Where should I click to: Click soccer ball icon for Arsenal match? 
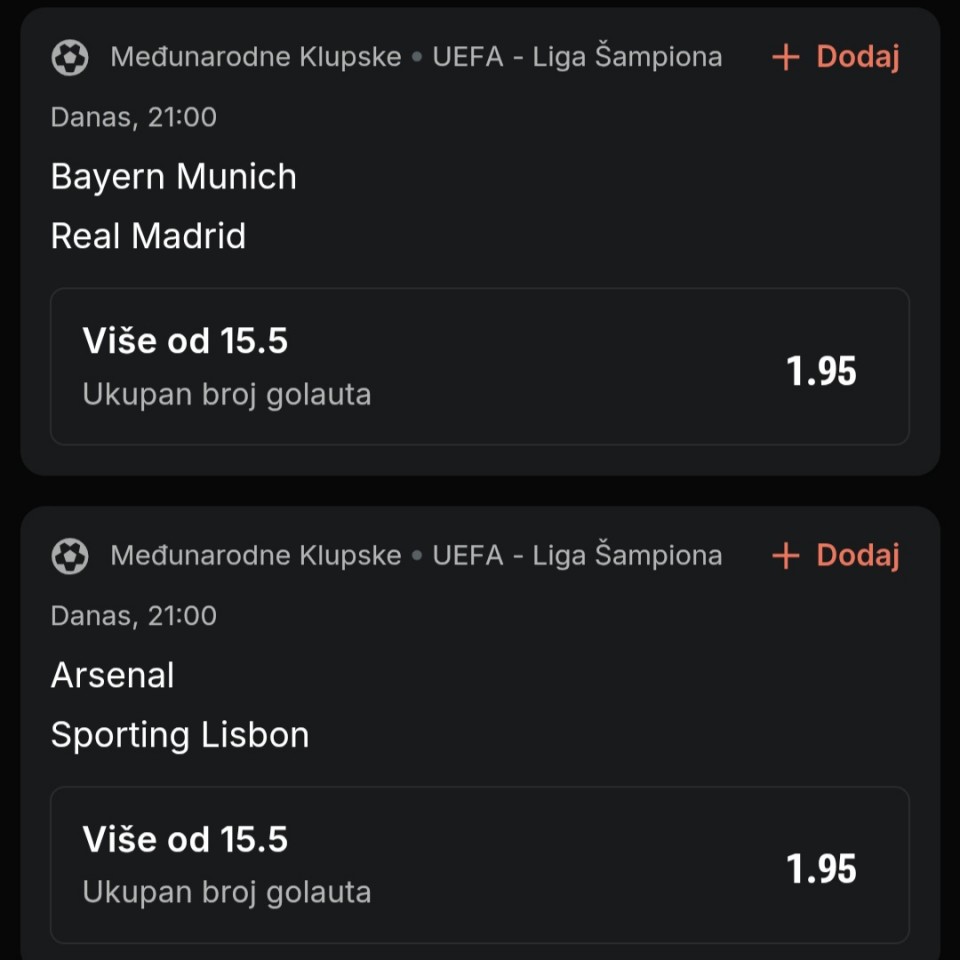pyautogui.click(x=70, y=556)
